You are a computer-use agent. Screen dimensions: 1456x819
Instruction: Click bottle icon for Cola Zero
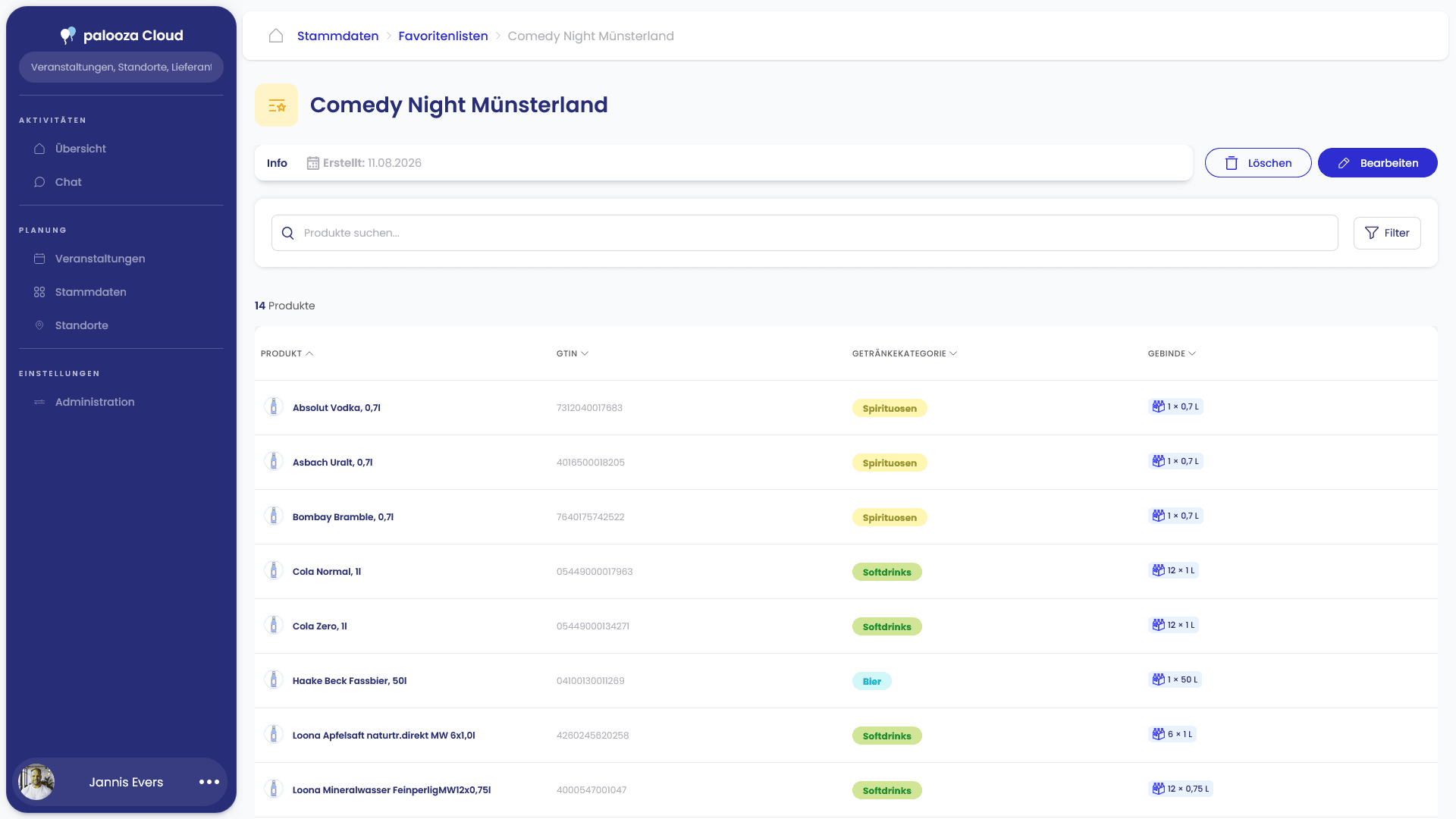[274, 626]
